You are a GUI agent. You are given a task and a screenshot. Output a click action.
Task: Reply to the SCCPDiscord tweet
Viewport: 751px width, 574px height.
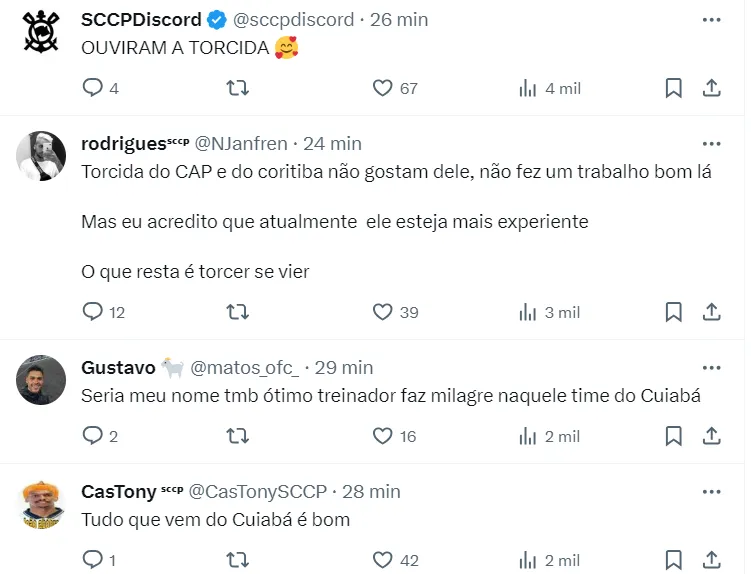click(x=93, y=88)
